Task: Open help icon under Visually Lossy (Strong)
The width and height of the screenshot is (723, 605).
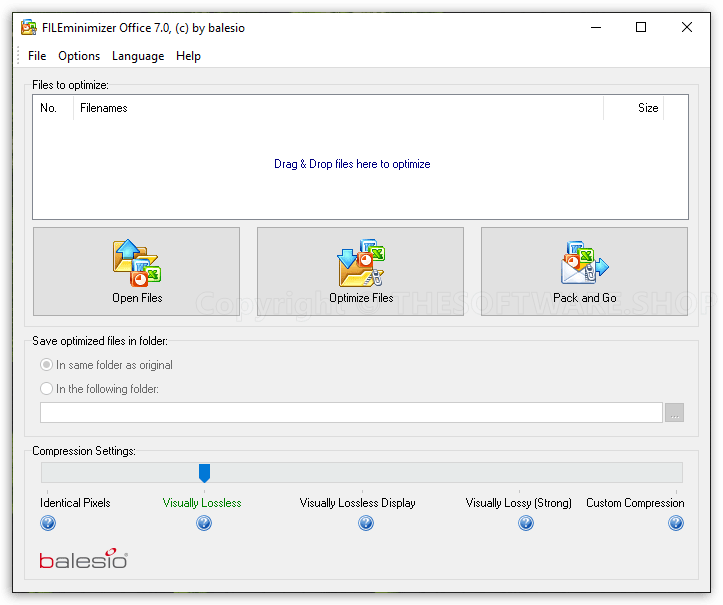Action: (x=526, y=523)
